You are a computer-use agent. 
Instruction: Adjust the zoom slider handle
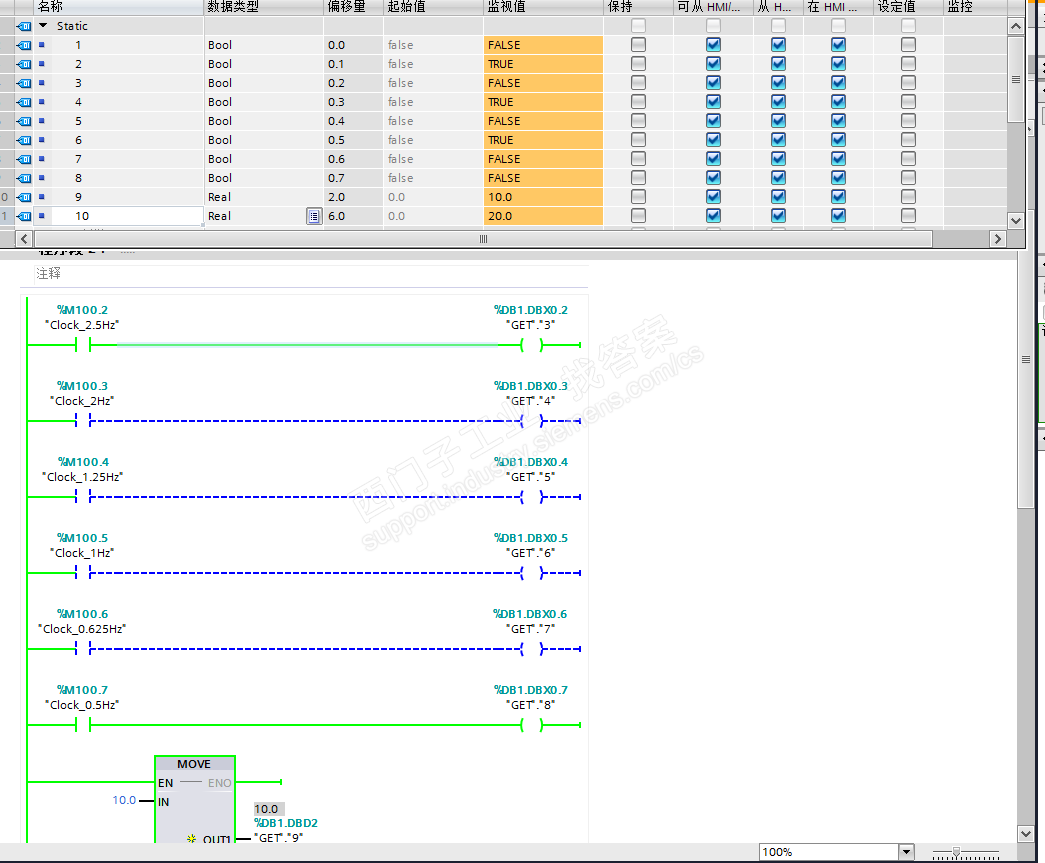[956, 852]
